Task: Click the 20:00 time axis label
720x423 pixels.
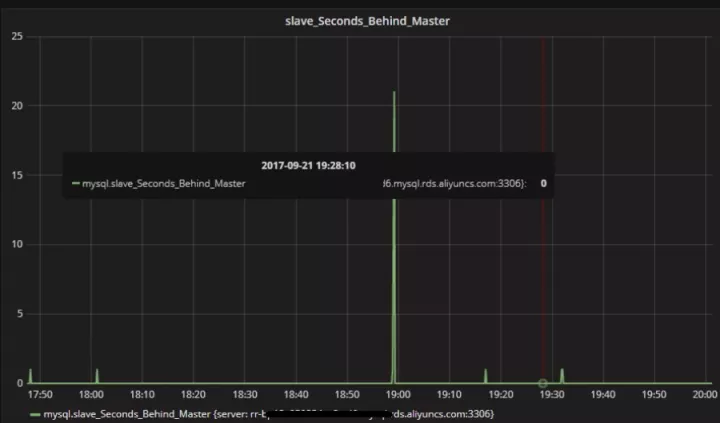Action: 705,395
